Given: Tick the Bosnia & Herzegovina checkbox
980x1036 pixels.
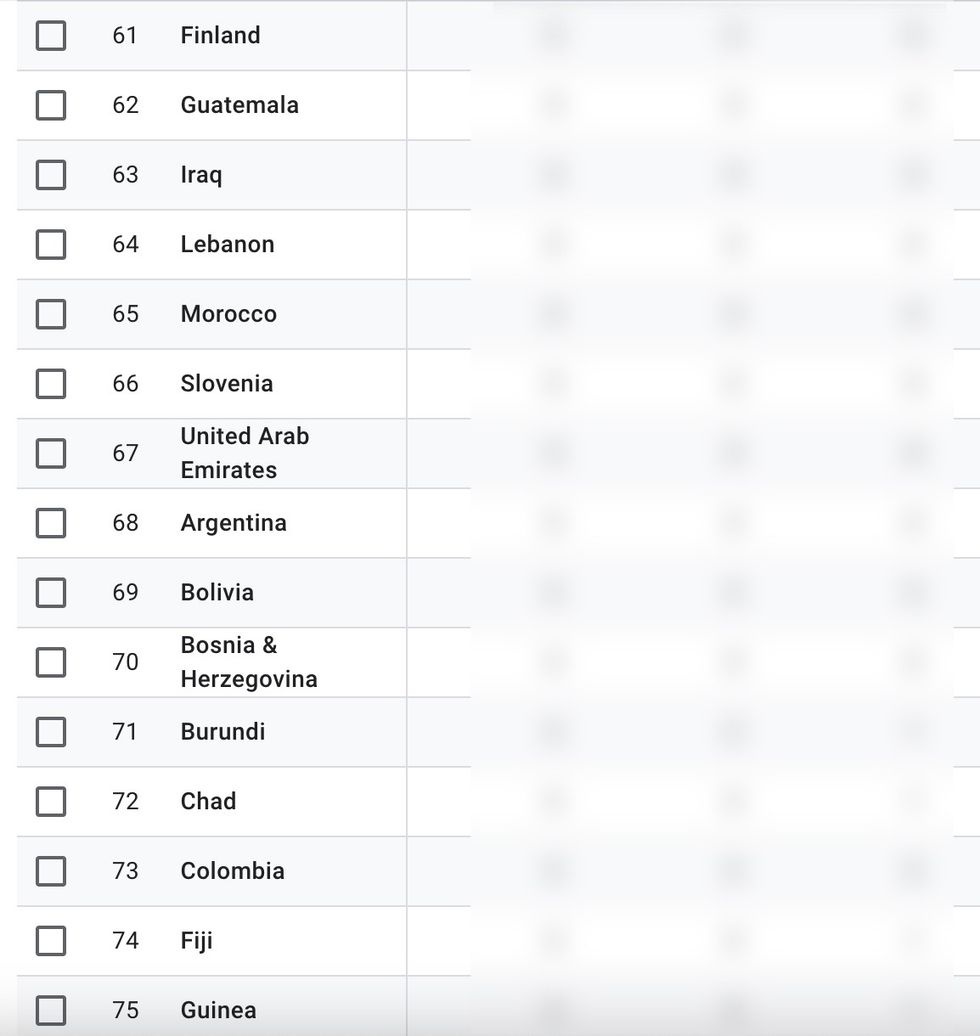Looking at the screenshot, I should (x=51, y=662).
